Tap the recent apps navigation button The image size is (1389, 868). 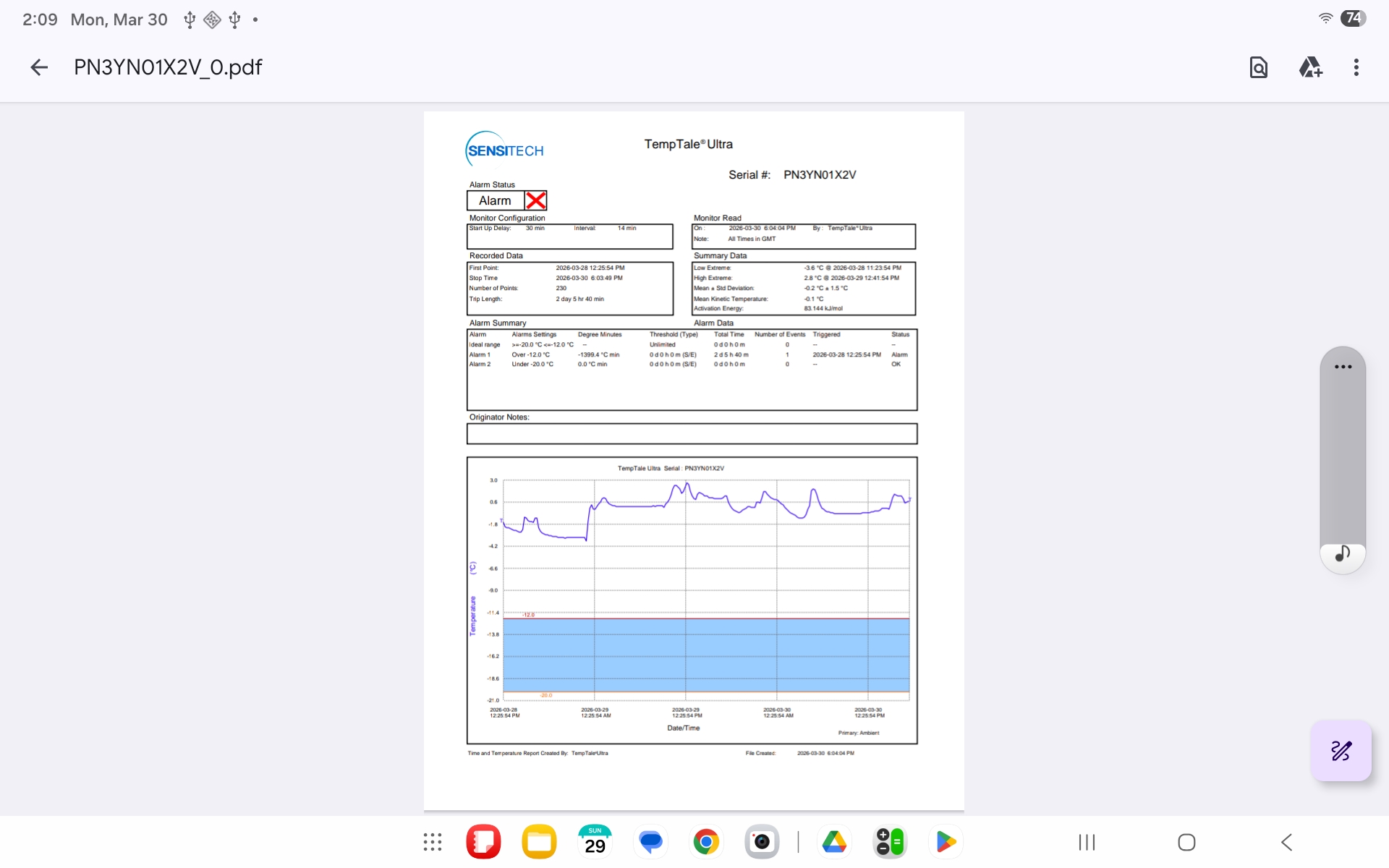[1087, 842]
